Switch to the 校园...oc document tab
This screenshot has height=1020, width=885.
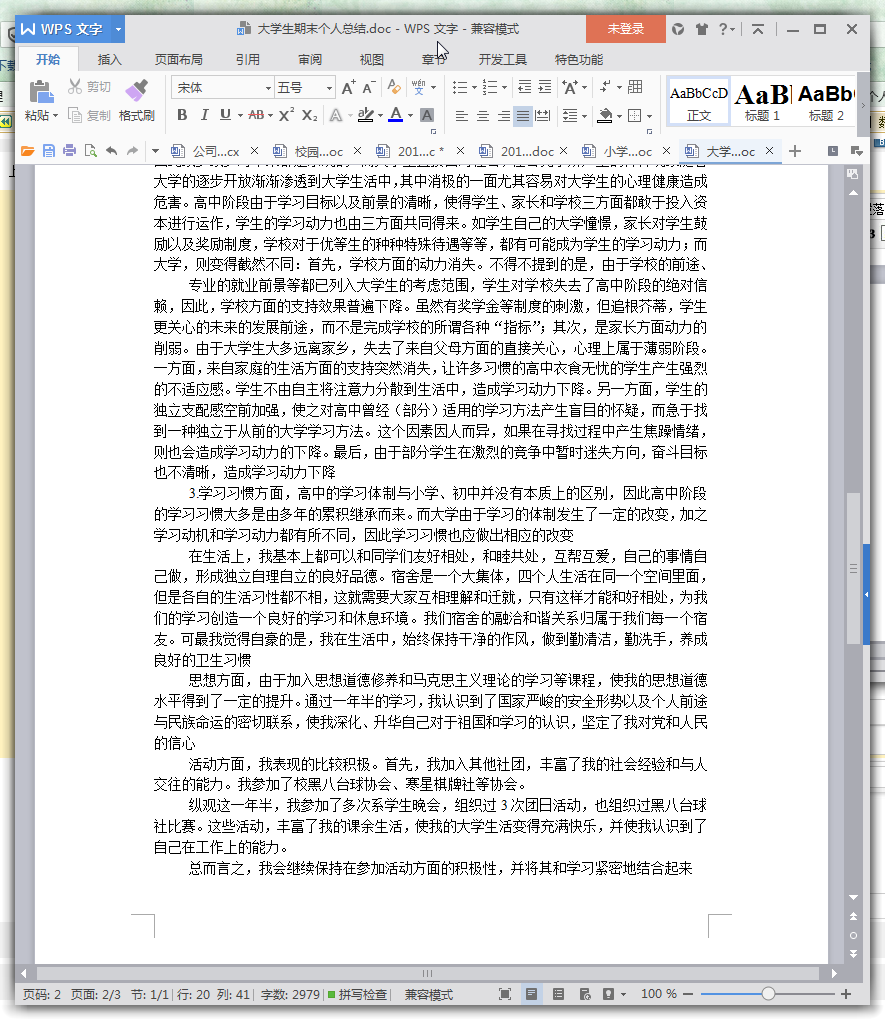pos(318,152)
